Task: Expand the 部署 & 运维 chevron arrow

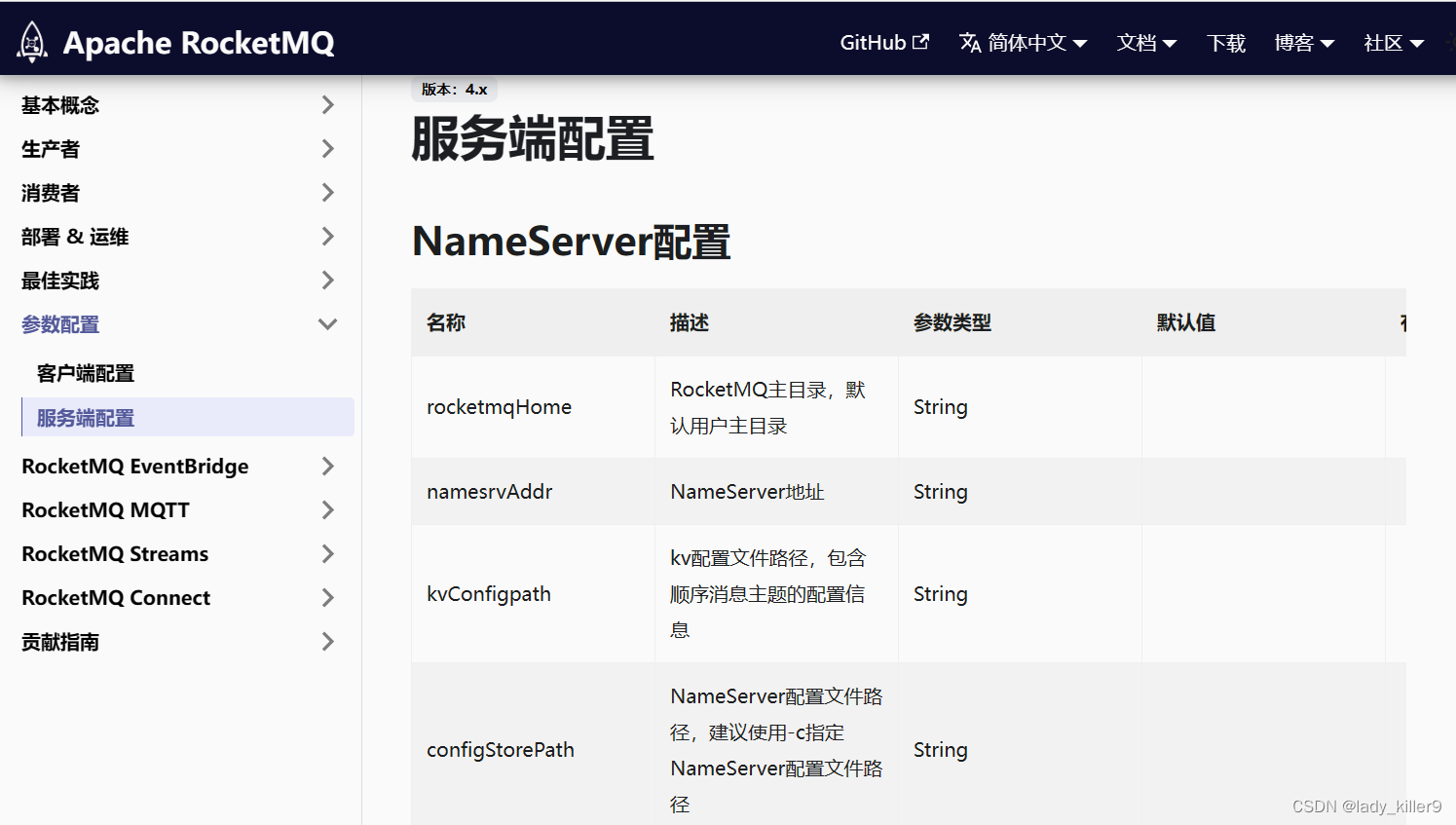Action: (328, 237)
